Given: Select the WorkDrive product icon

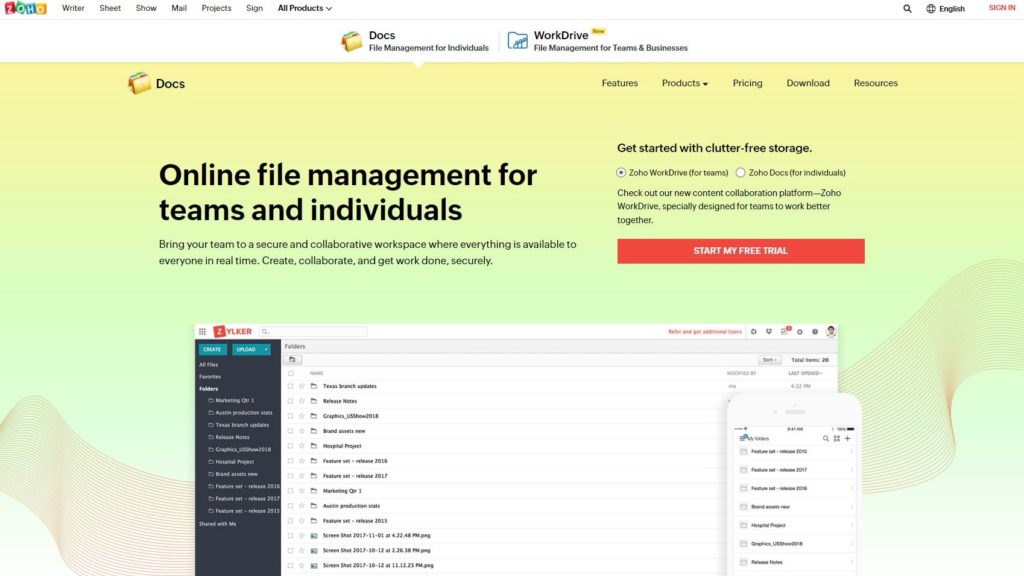Looking at the screenshot, I should pos(517,41).
